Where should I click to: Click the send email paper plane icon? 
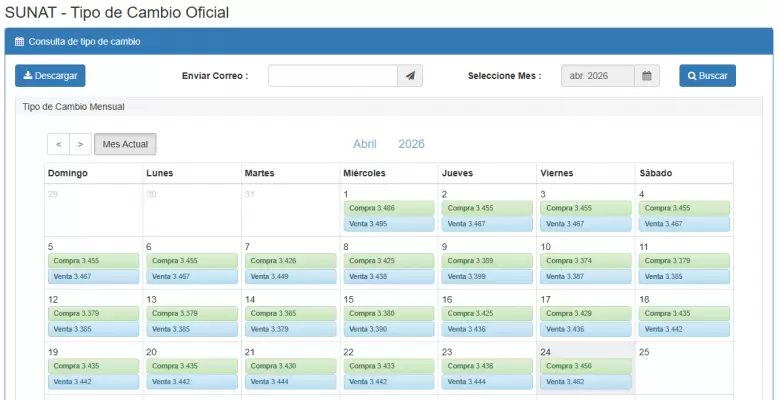(411, 76)
